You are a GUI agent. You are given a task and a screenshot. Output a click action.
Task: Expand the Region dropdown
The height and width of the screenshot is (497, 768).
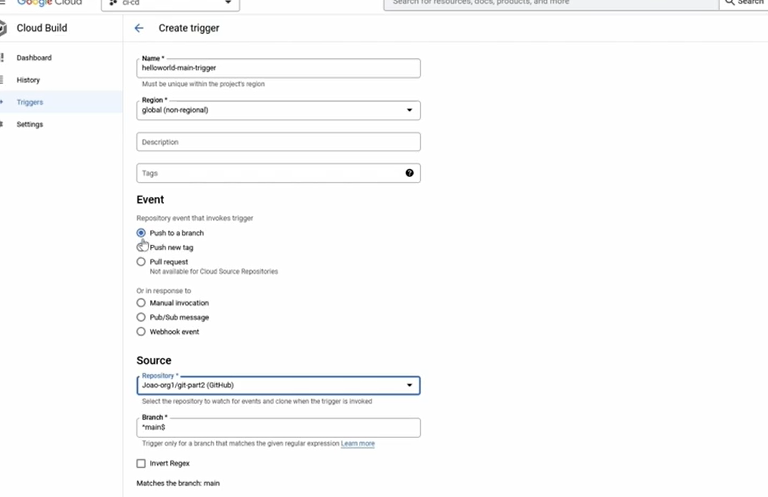[278, 110]
